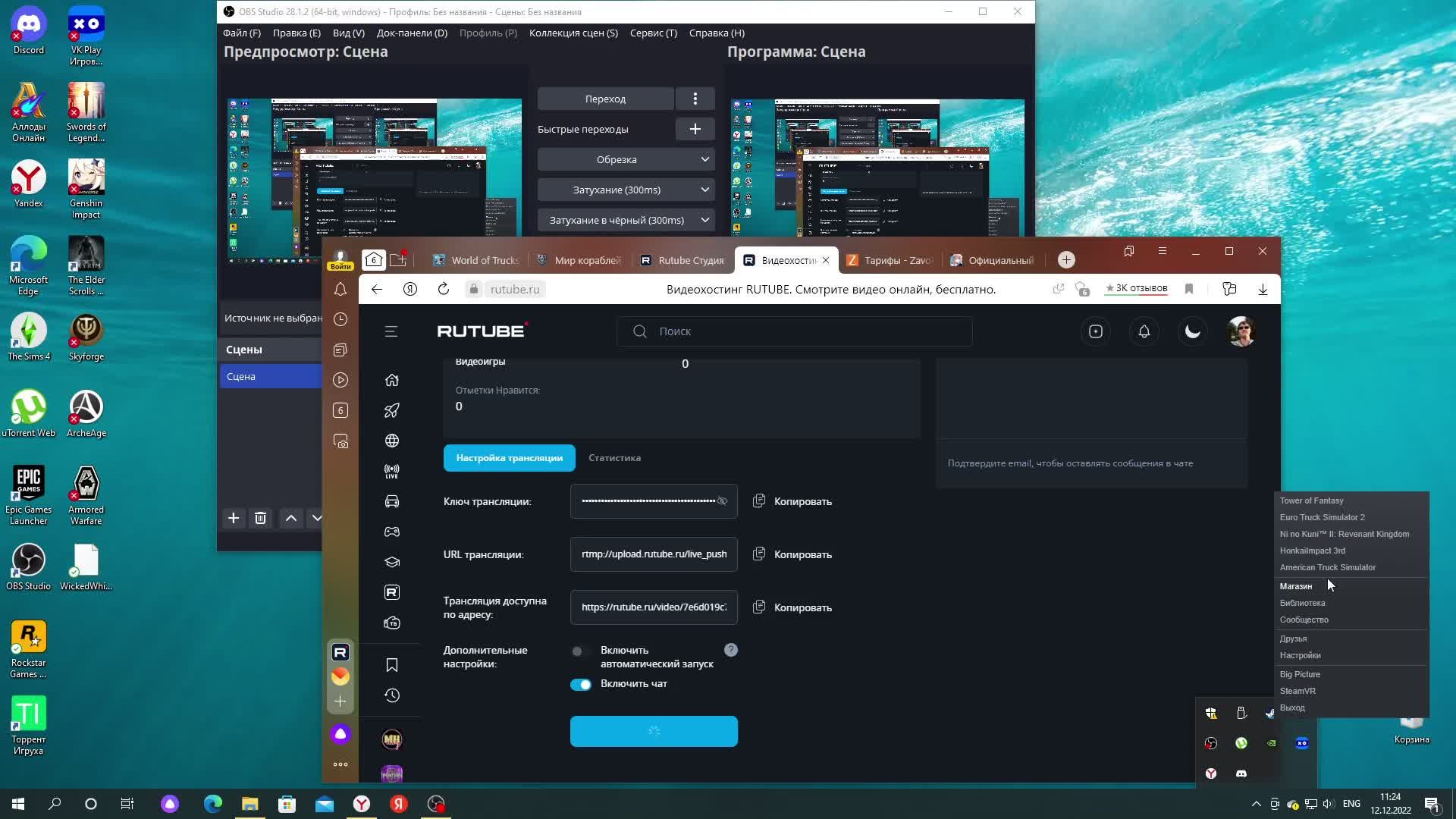The image size is (1456, 819).
Task: Open Rutube hamburger menu
Action: [391, 331]
